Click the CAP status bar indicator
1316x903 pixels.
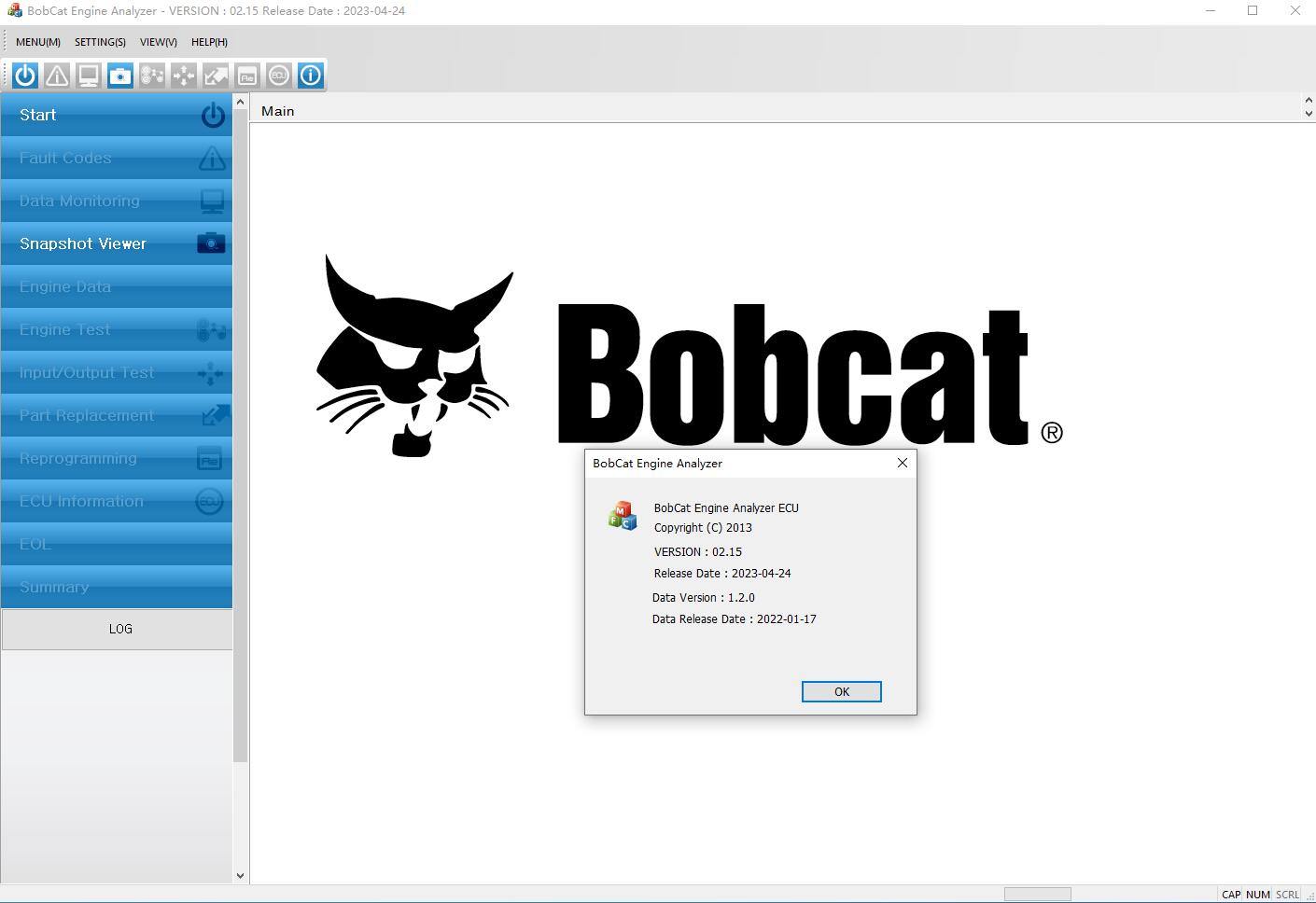pos(1231,894)
